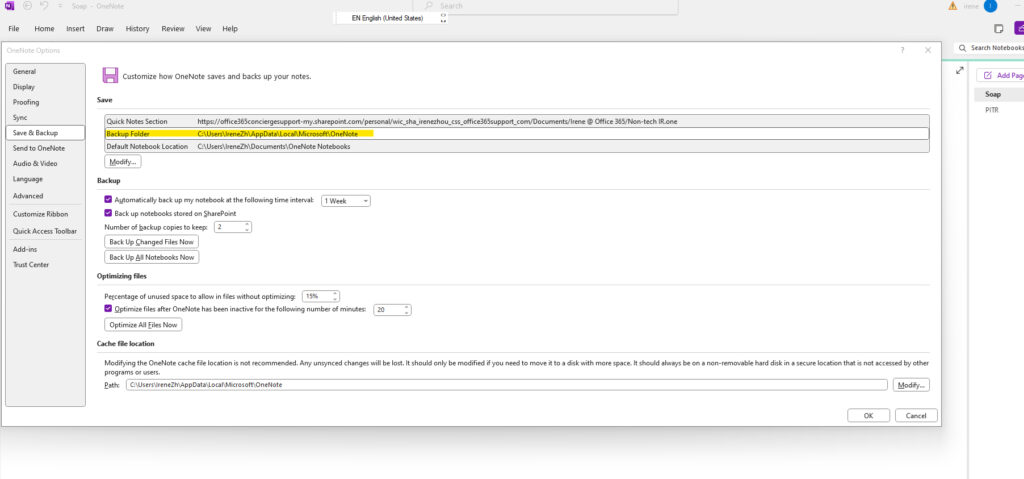This screenshot has width=1024, height=479.
Task: Click OK to confirm options
Action: point(868,416)
